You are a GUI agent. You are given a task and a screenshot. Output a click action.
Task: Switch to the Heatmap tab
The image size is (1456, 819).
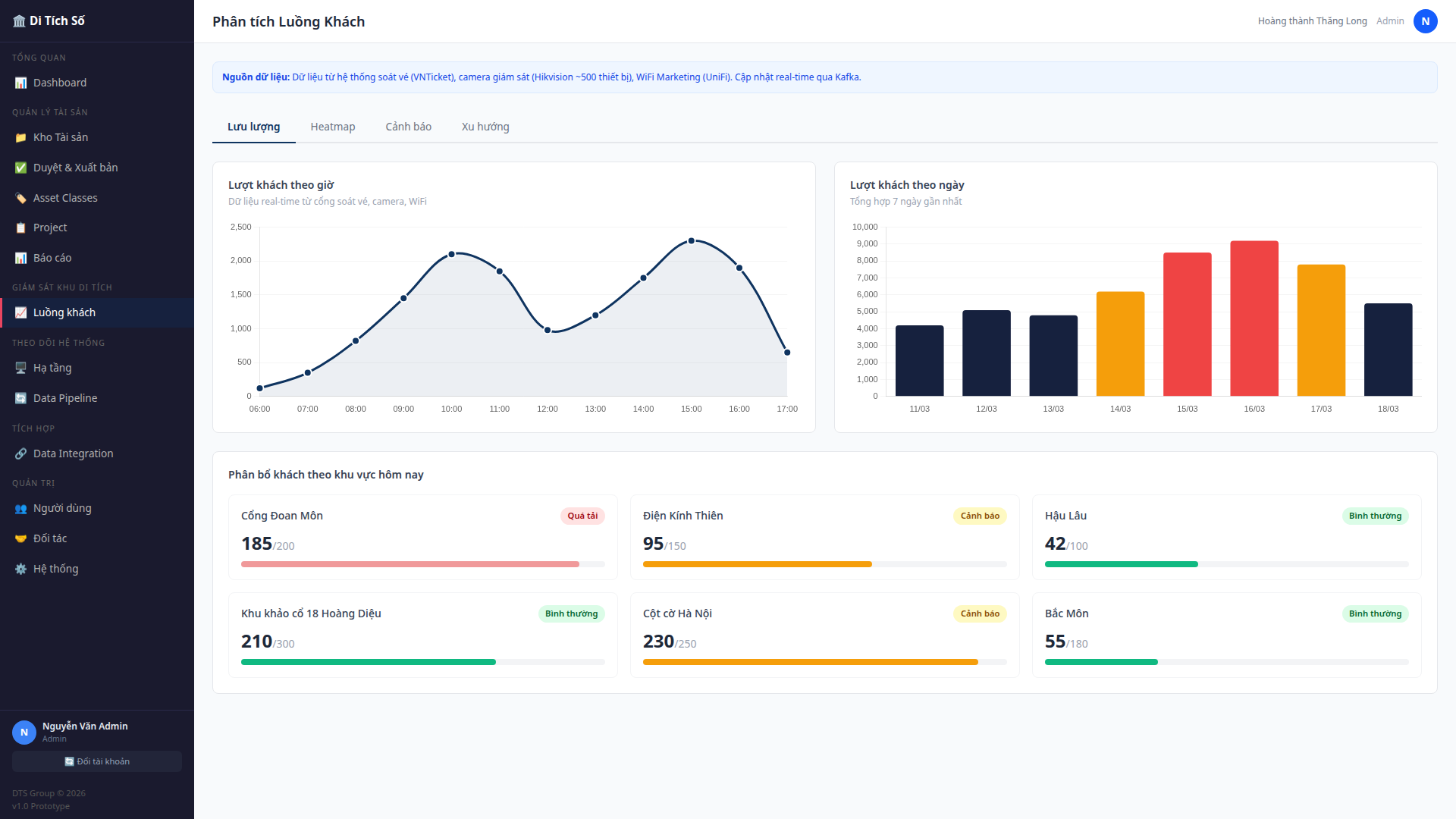coord(332,127)
